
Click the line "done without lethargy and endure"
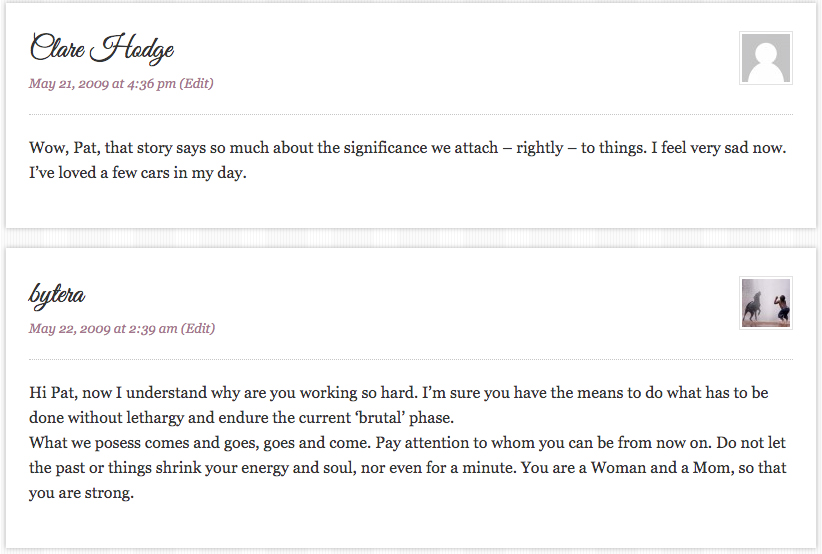click(241, 418)
